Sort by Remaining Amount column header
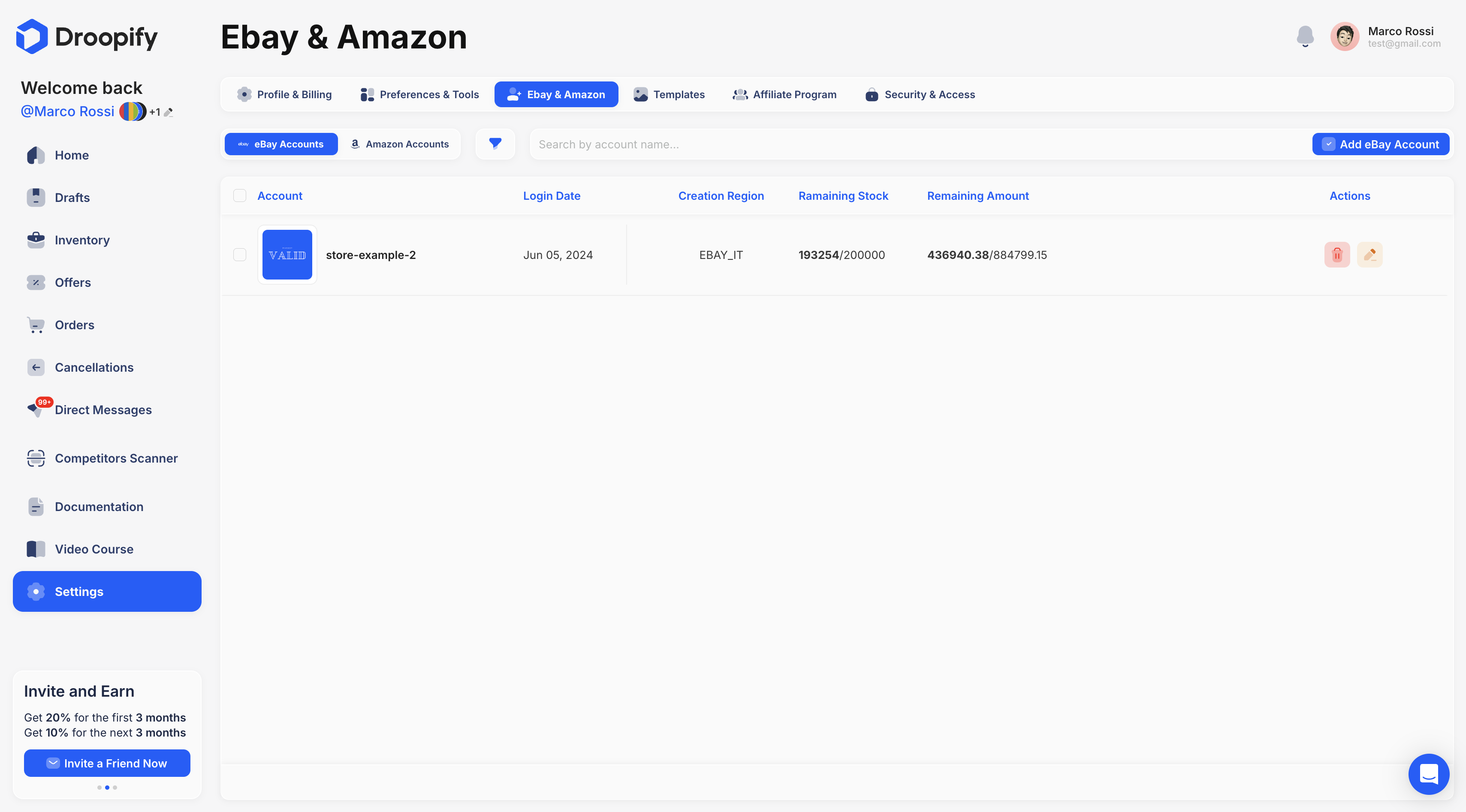The width and height of the screenshot is (1466, 812). tap(978, 196)
